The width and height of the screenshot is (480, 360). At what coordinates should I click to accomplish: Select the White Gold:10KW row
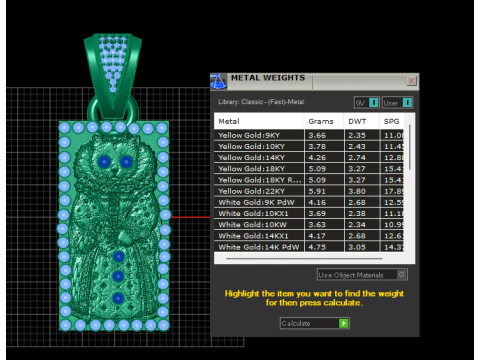coord(309,225)
